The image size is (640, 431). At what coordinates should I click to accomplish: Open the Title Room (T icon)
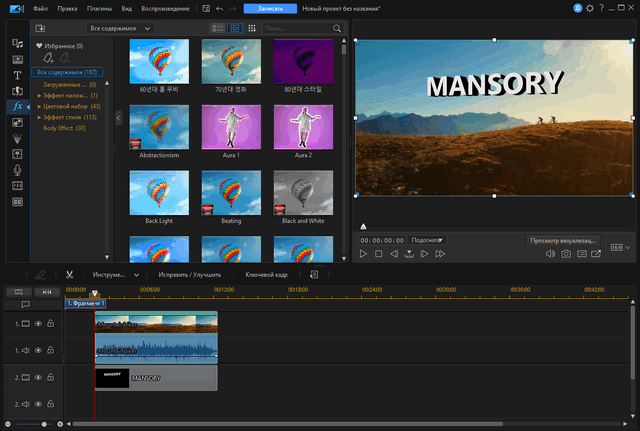17,75
